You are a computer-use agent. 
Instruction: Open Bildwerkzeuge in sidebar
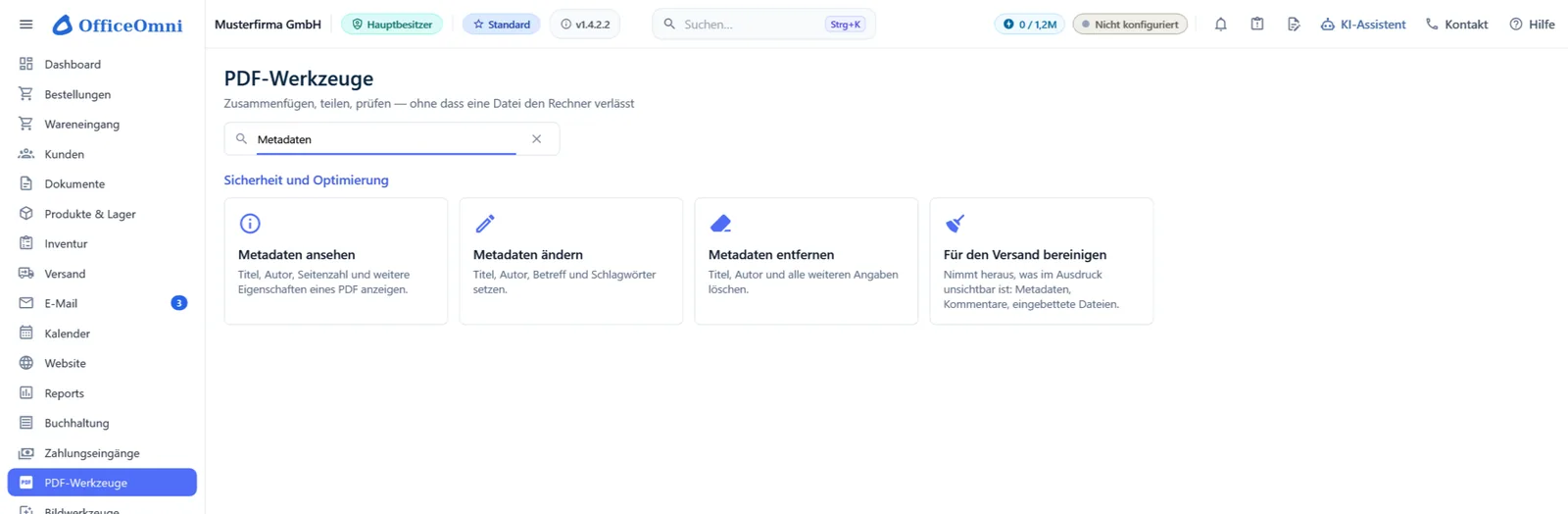(x=102, y=508)
